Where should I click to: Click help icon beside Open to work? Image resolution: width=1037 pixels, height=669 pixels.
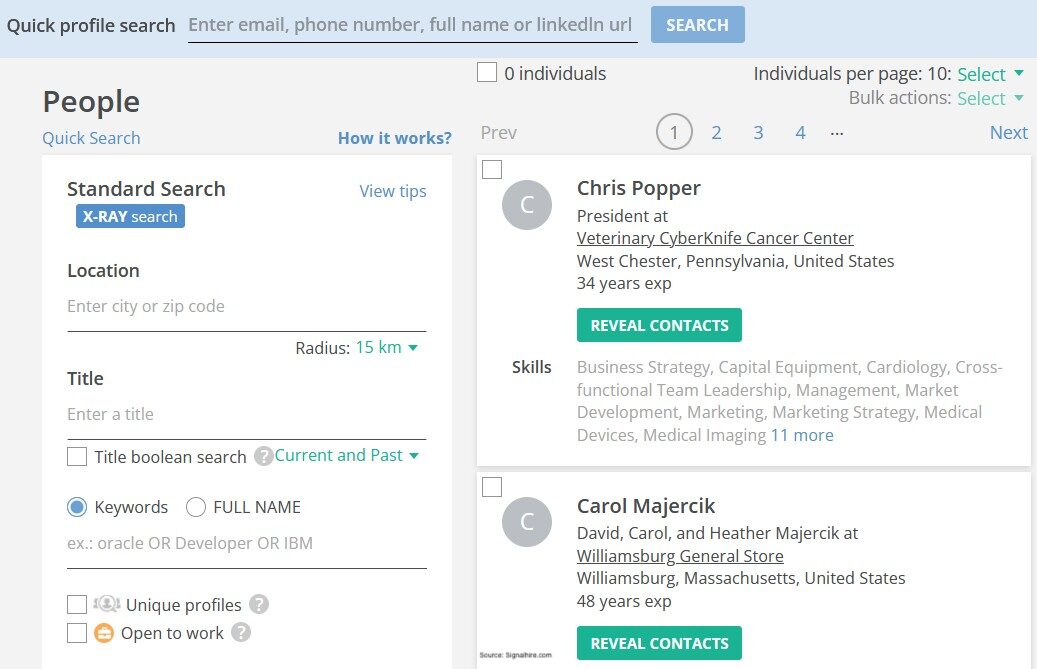241,633
